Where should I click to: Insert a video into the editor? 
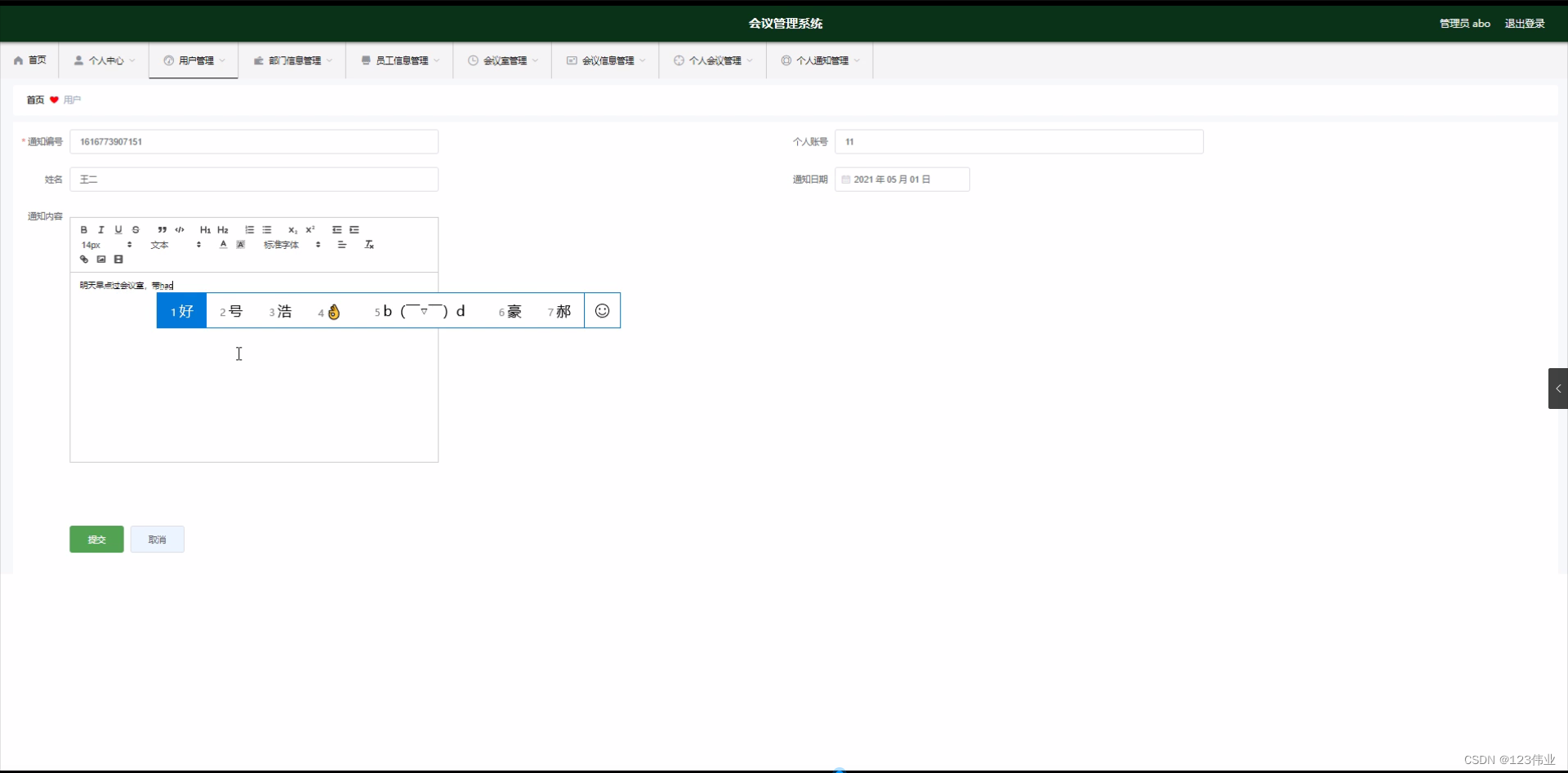click(x=118, y=259)
